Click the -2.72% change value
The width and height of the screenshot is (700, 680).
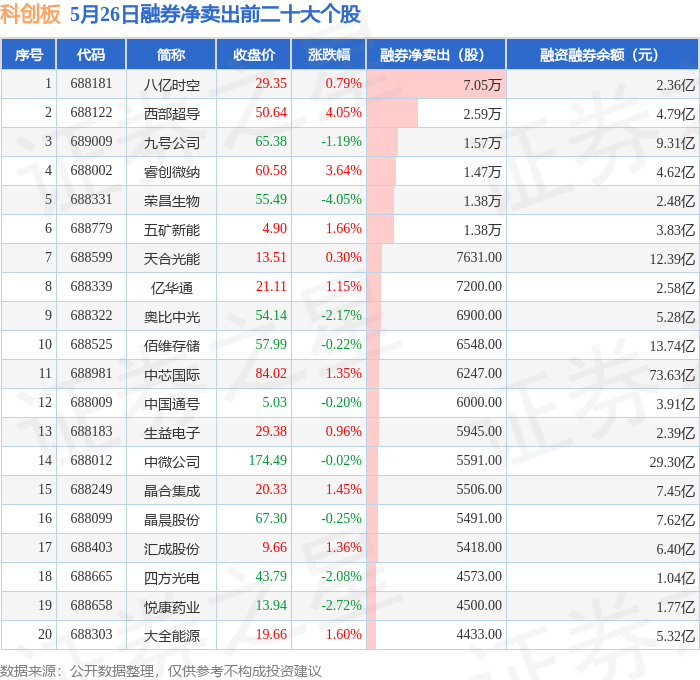click(x=342, y=606)
